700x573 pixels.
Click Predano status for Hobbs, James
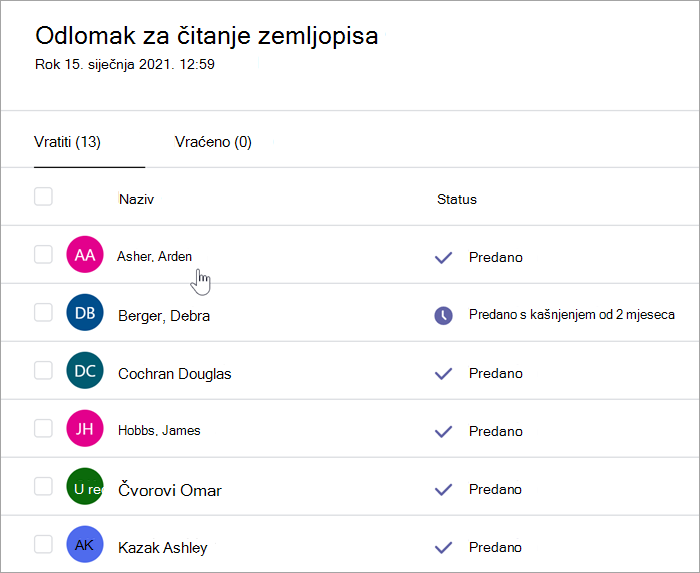click(496, 432)
